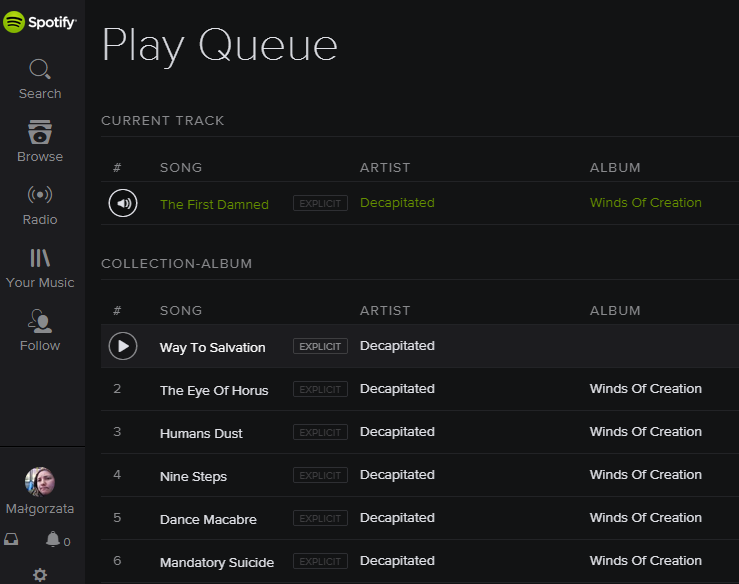The width and height of the screenshot is (739, 584).
Task: Open the notifications bell
Action: pyautogui.click(x=52, y=539)
